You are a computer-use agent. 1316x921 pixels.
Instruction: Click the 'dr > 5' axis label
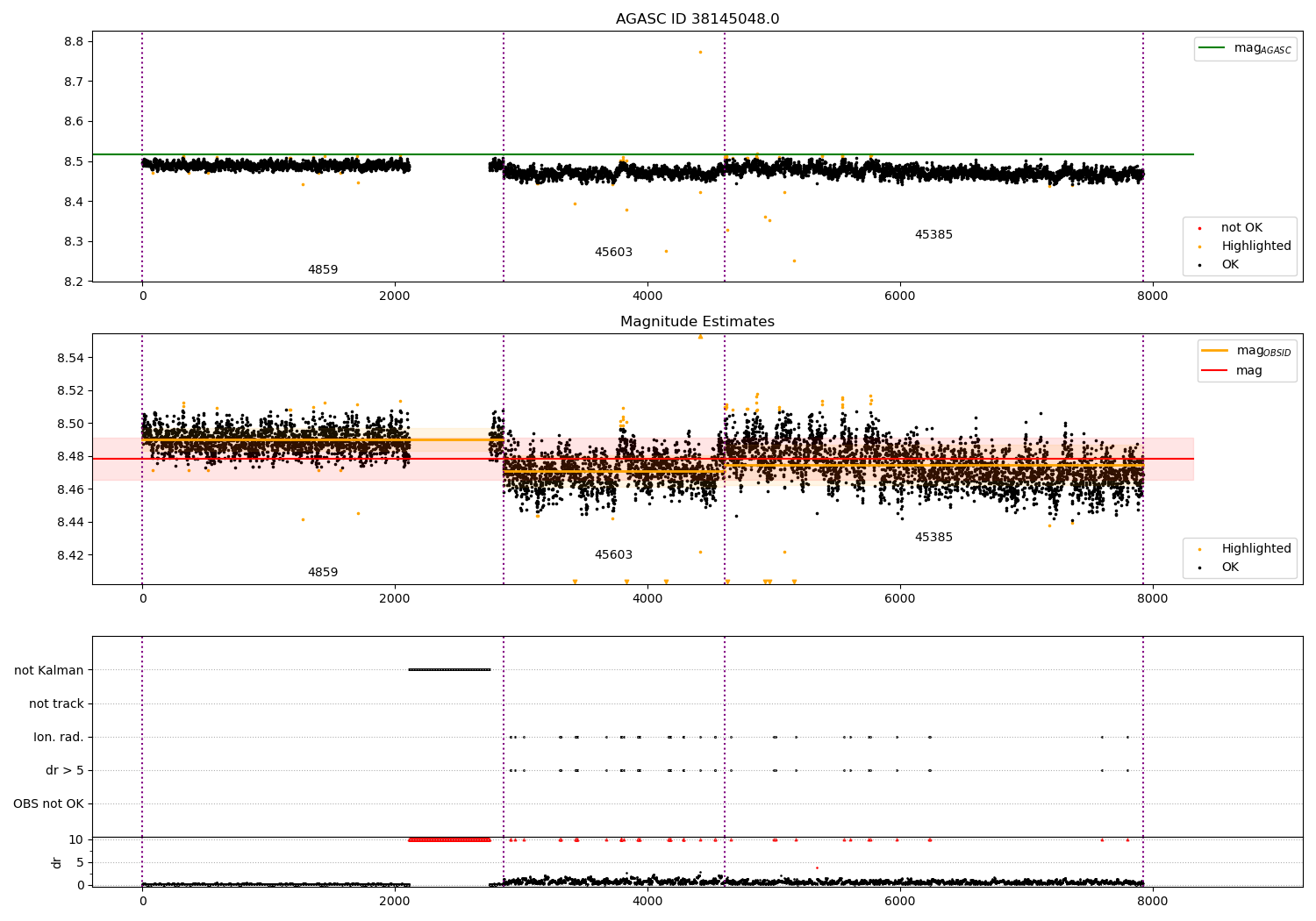[65, 771]
